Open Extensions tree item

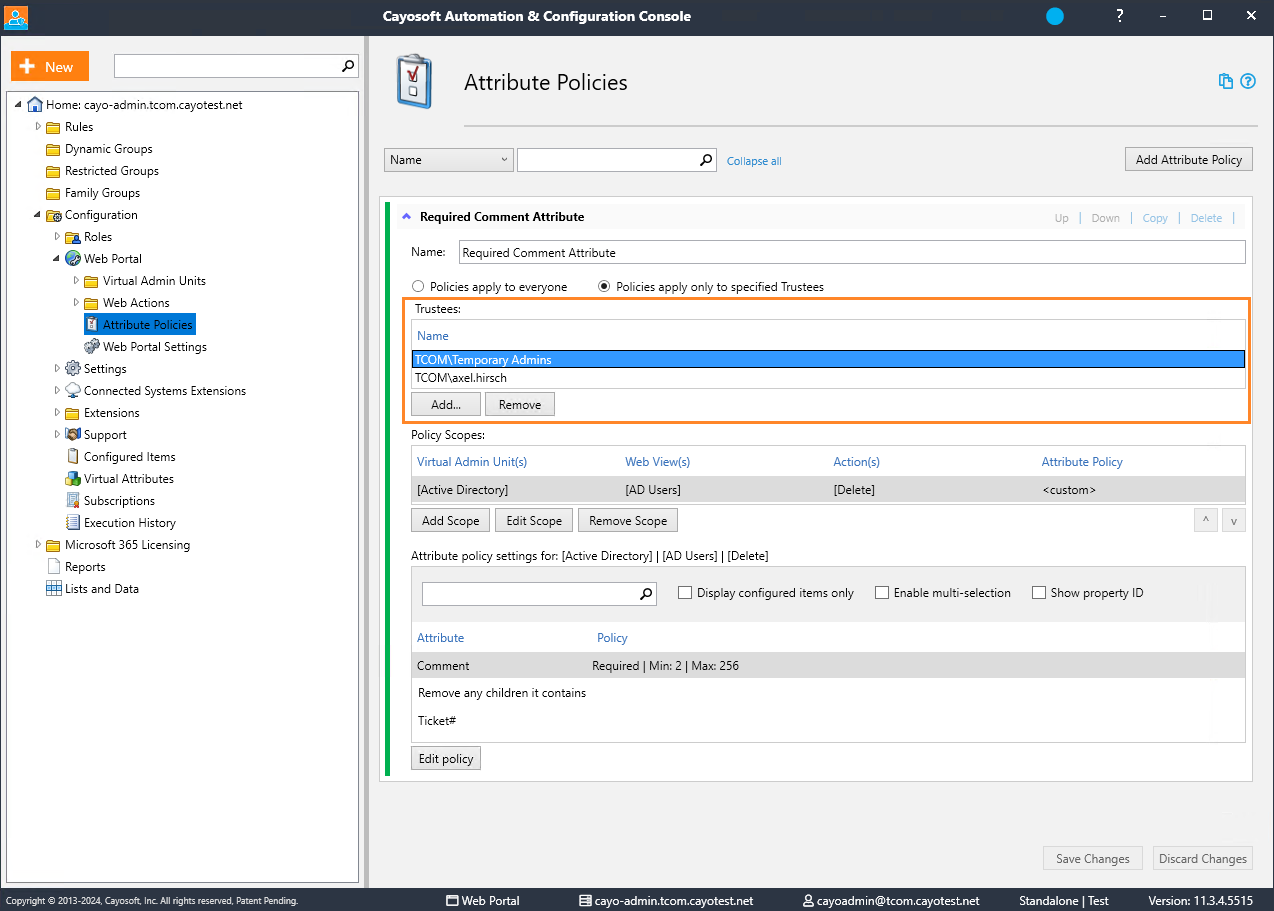(112, 413)
